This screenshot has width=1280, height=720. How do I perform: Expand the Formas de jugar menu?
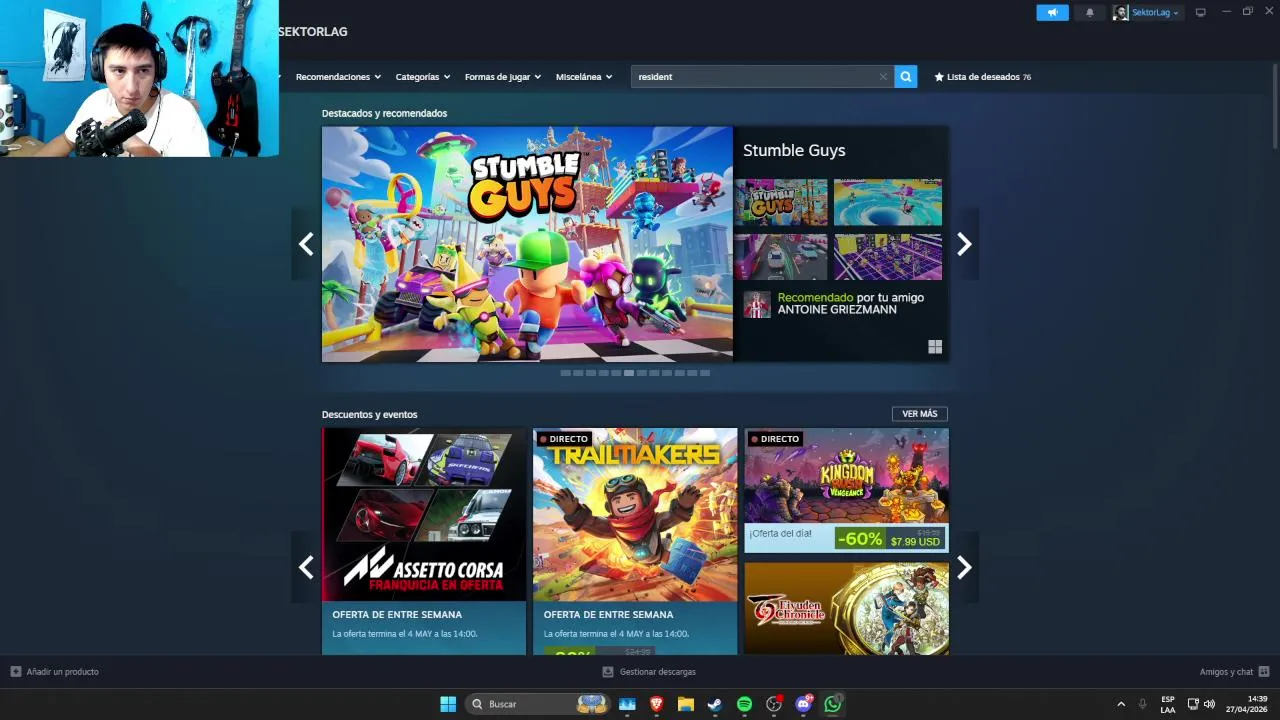point(503,77)
